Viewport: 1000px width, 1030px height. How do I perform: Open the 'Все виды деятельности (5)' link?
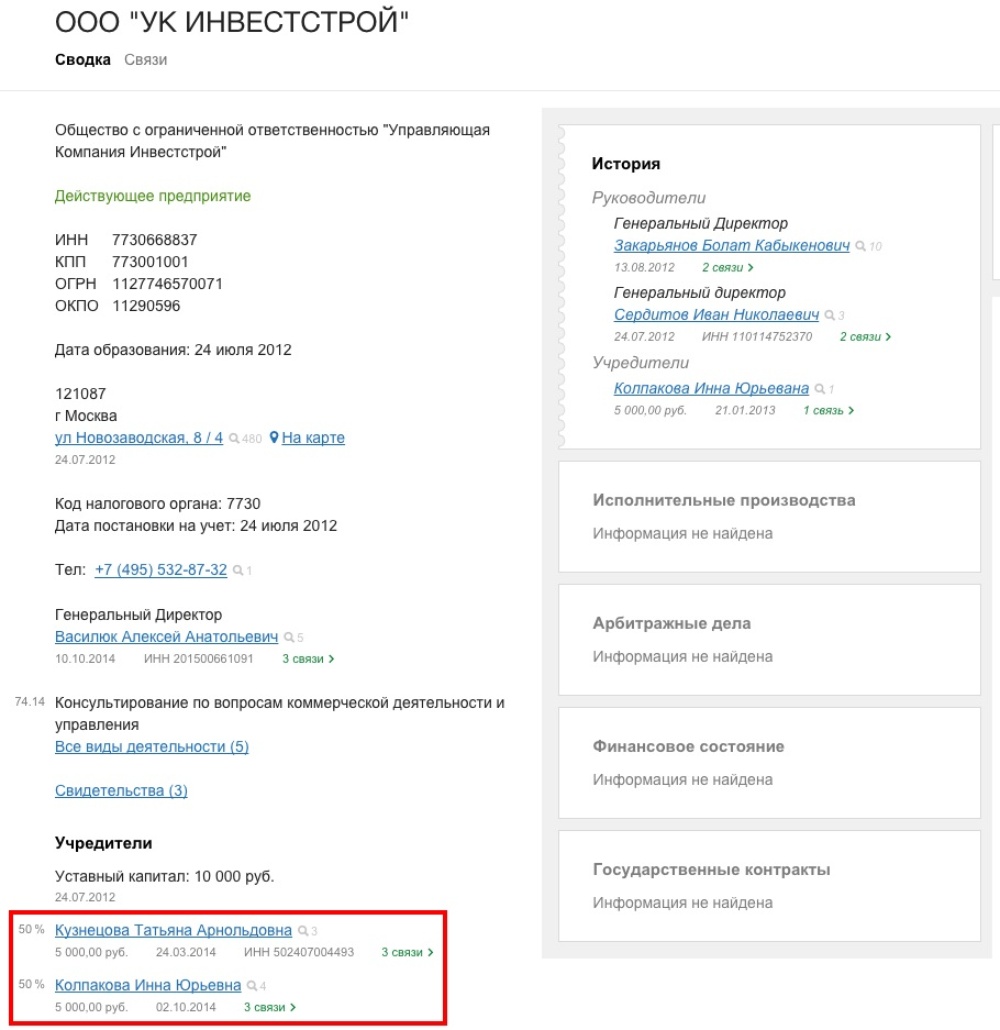click(152, 747)
